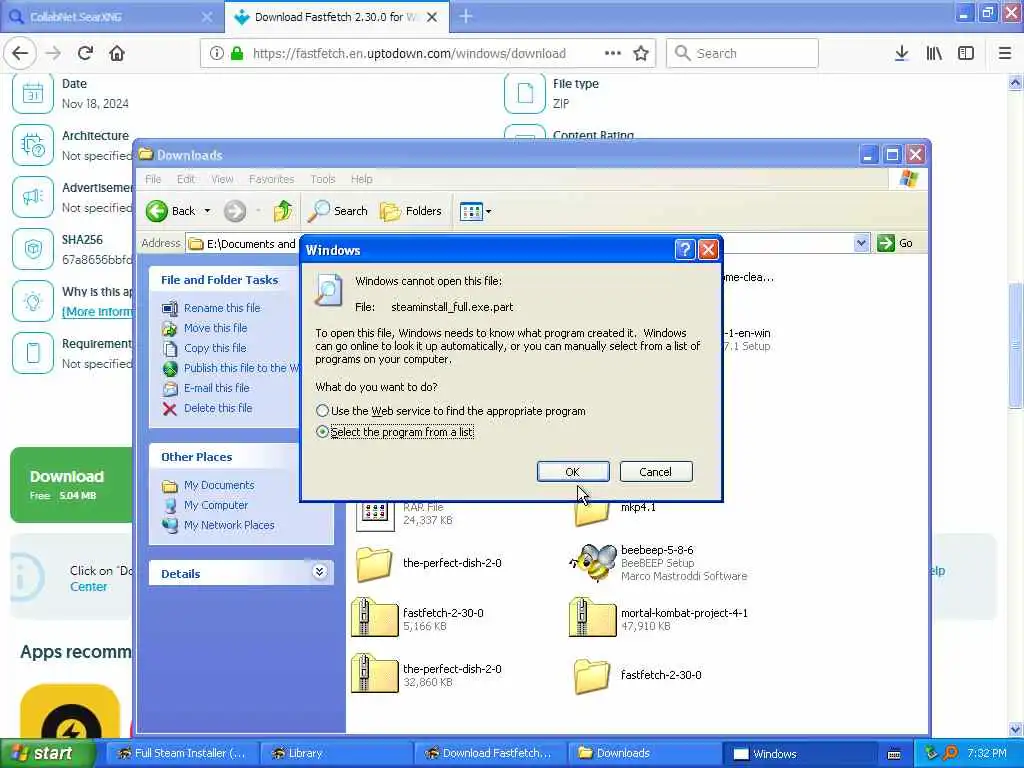Image resolution: width=1024 pixels, height=768 pixels.
Task: Click the Go button next to address bar
Action: click(895, 243)
